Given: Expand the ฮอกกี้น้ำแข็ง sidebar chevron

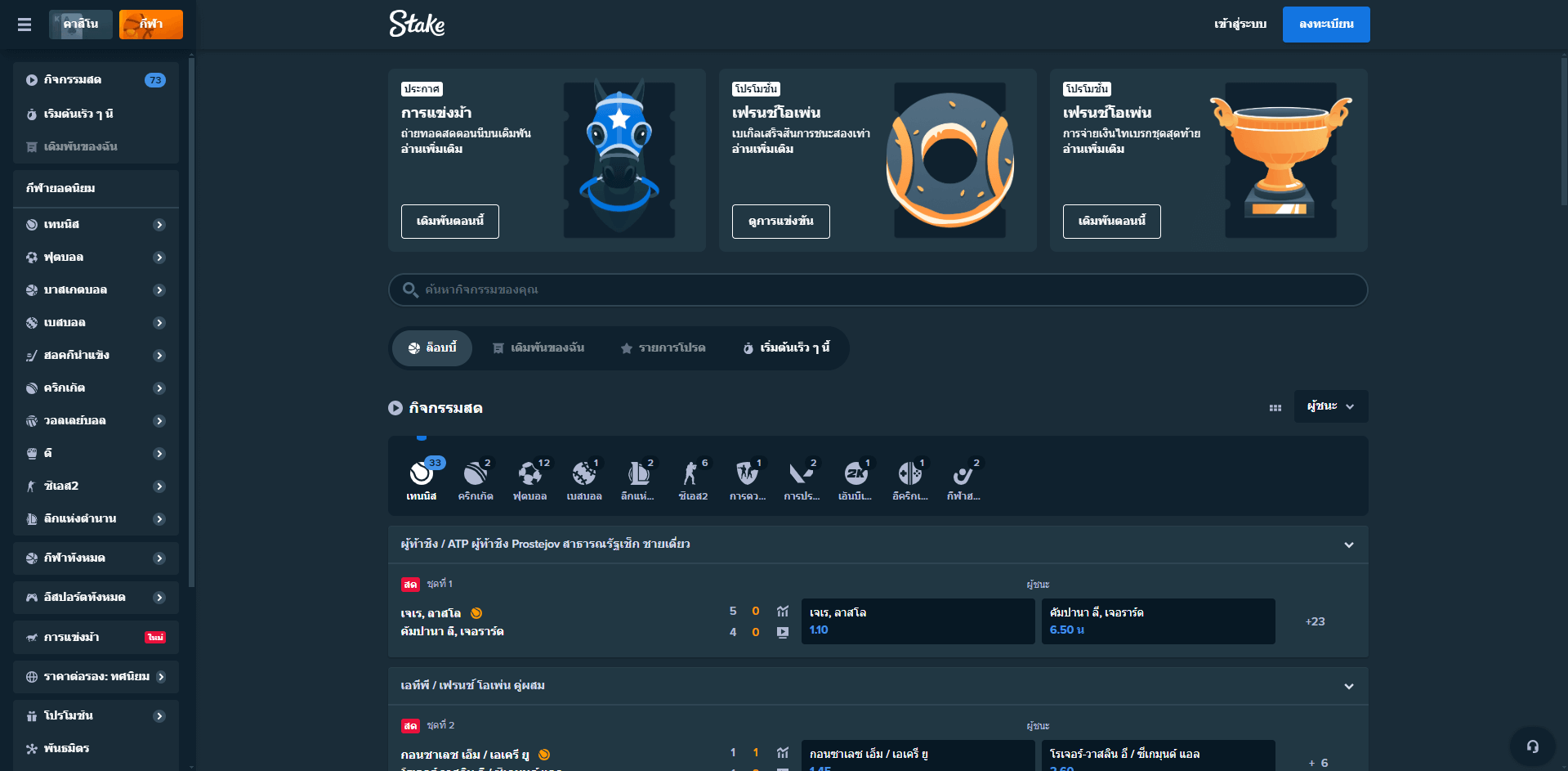Looking at the screenshot, I should 159,356.
